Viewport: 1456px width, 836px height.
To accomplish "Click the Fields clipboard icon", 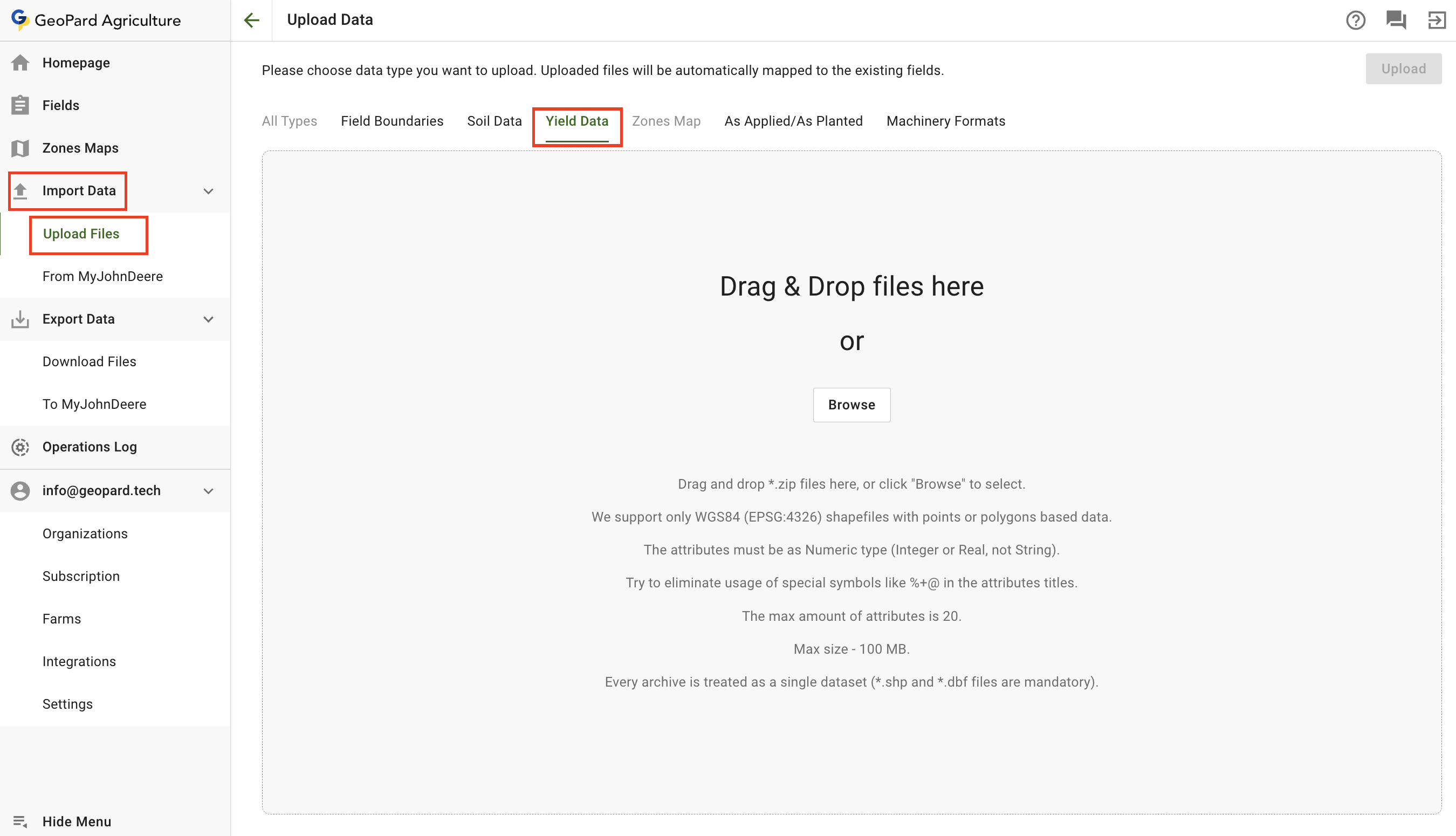I will (20, 105).
